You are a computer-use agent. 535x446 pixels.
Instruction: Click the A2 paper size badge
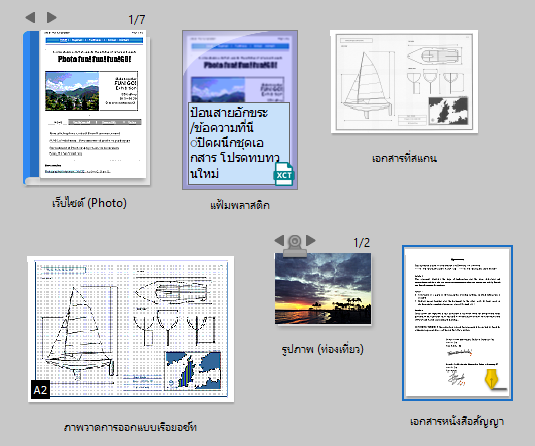pyautogui.click(x=40, y=390)
